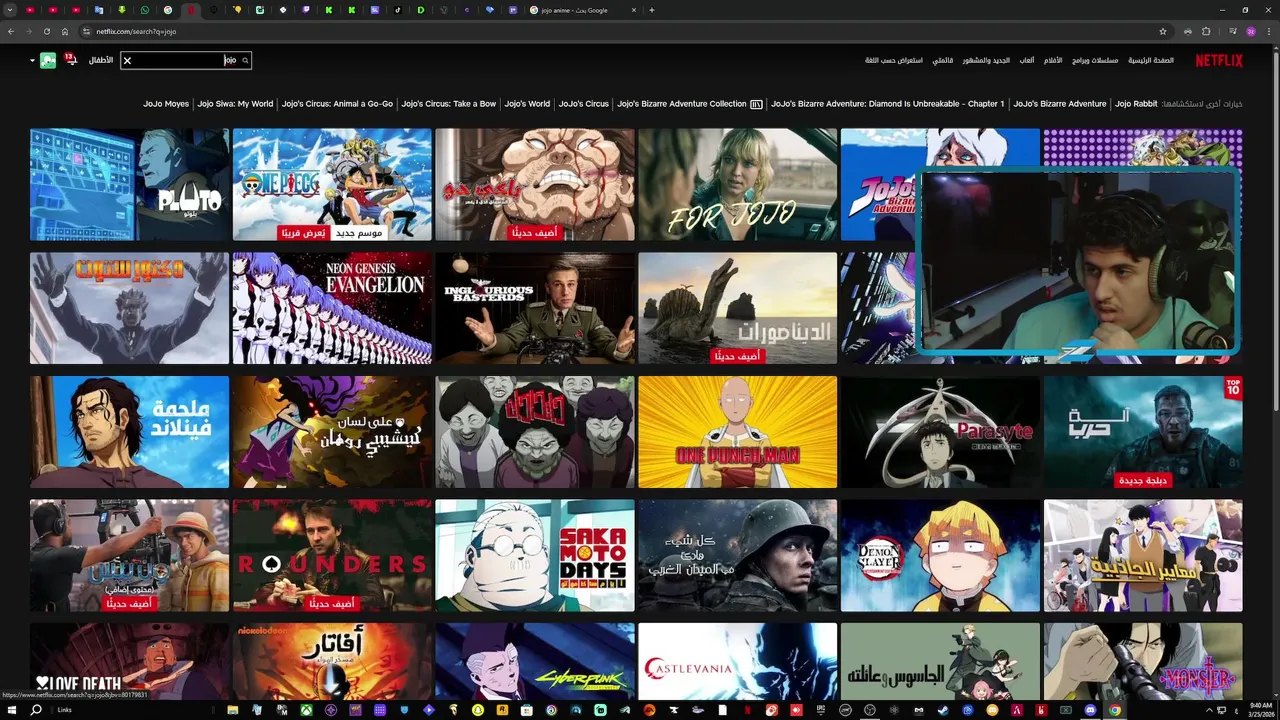
Task: Select JoJo's Circus: Animal a Go-Go suggestion
Action: pos(337,104)
